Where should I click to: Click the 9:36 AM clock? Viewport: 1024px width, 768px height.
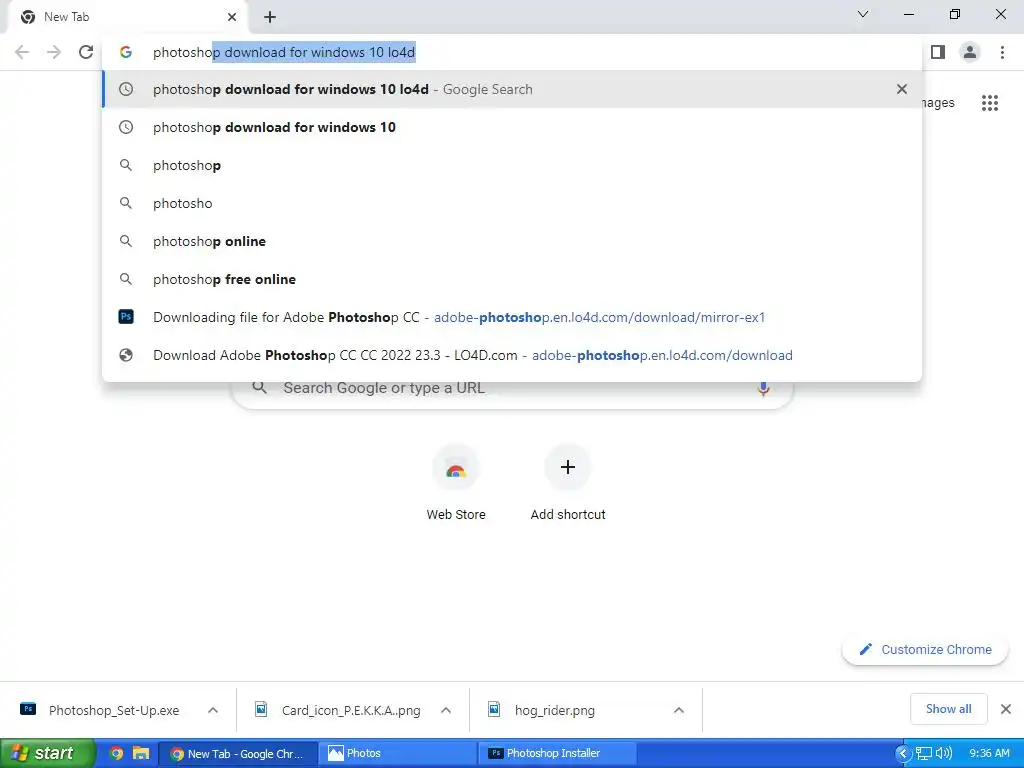tap(989, 754)
